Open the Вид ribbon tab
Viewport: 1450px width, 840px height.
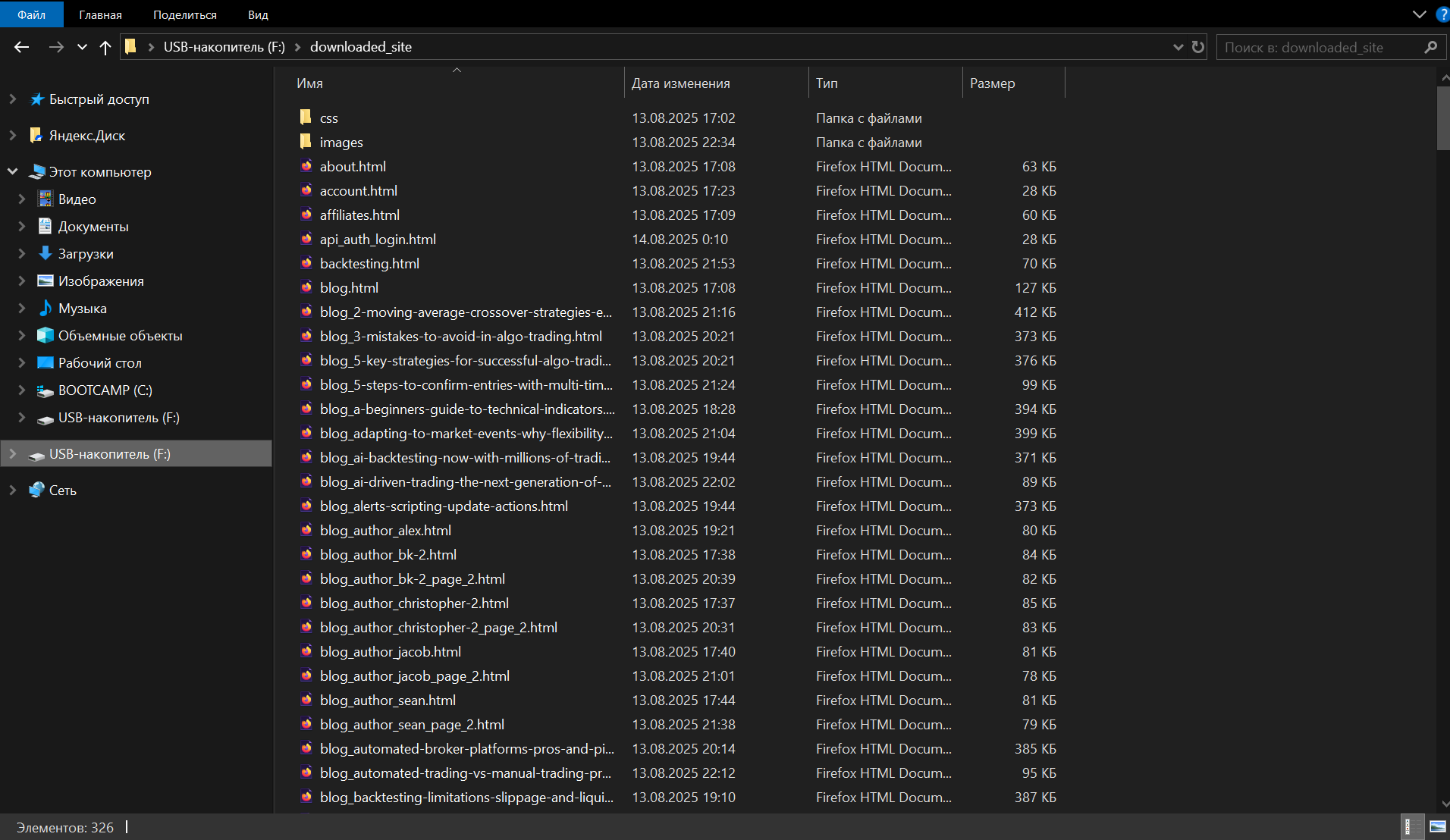pos(258,14)
